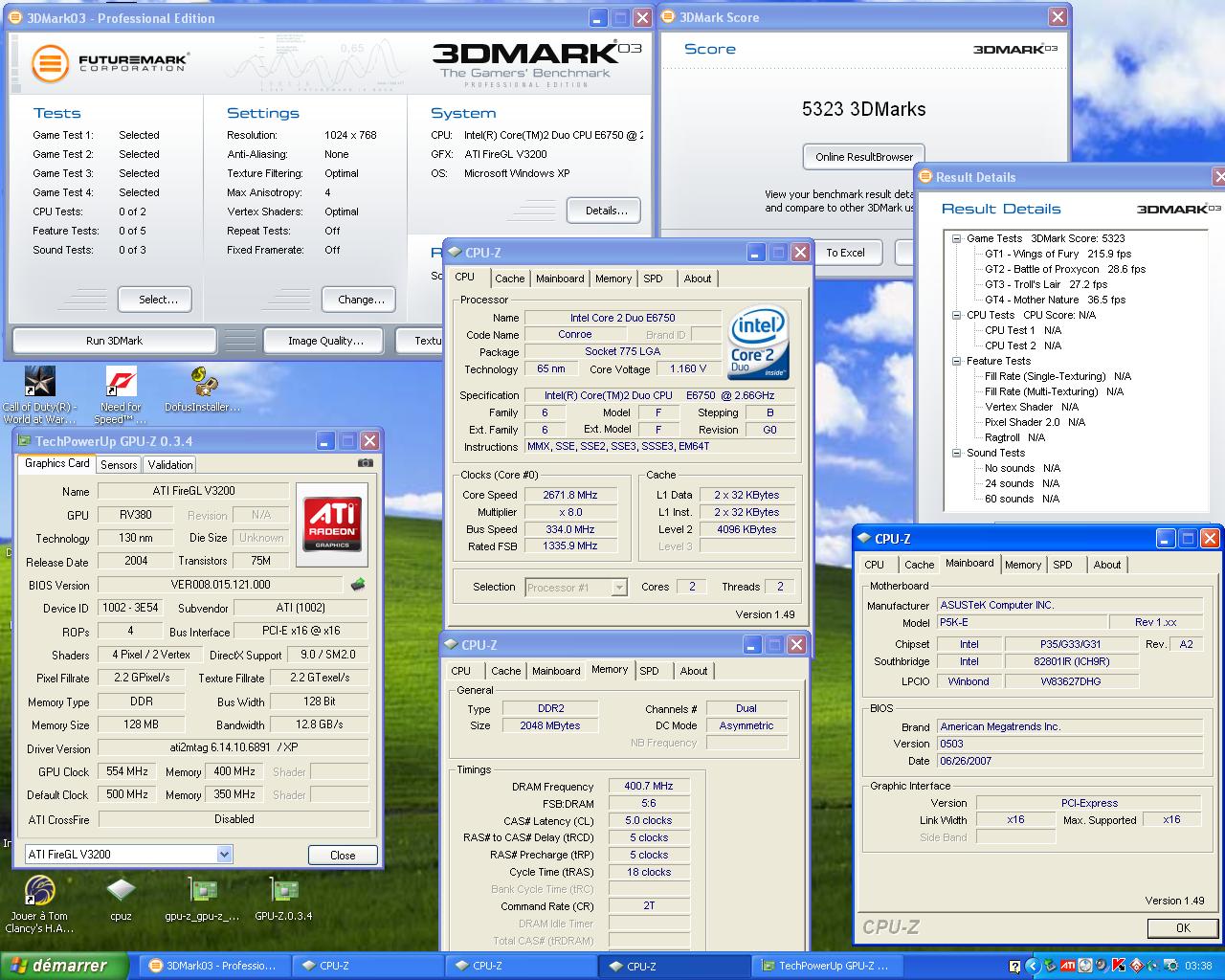This screenshot has width=1225, height=980.
Task: Click Close button in GPU-Z
Action: click(x=343, y=855)
